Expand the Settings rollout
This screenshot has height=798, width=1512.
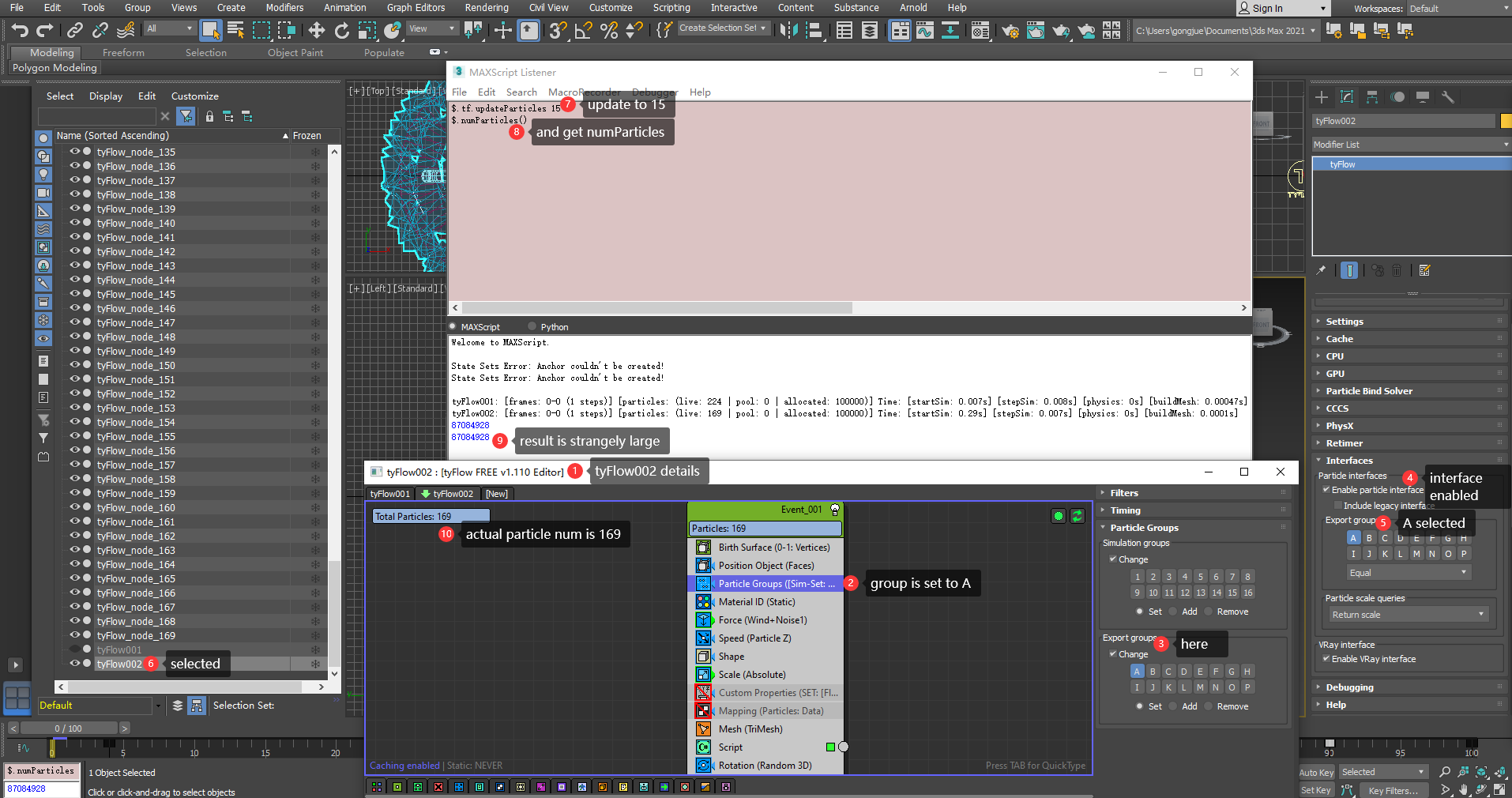pos(1410,322)
